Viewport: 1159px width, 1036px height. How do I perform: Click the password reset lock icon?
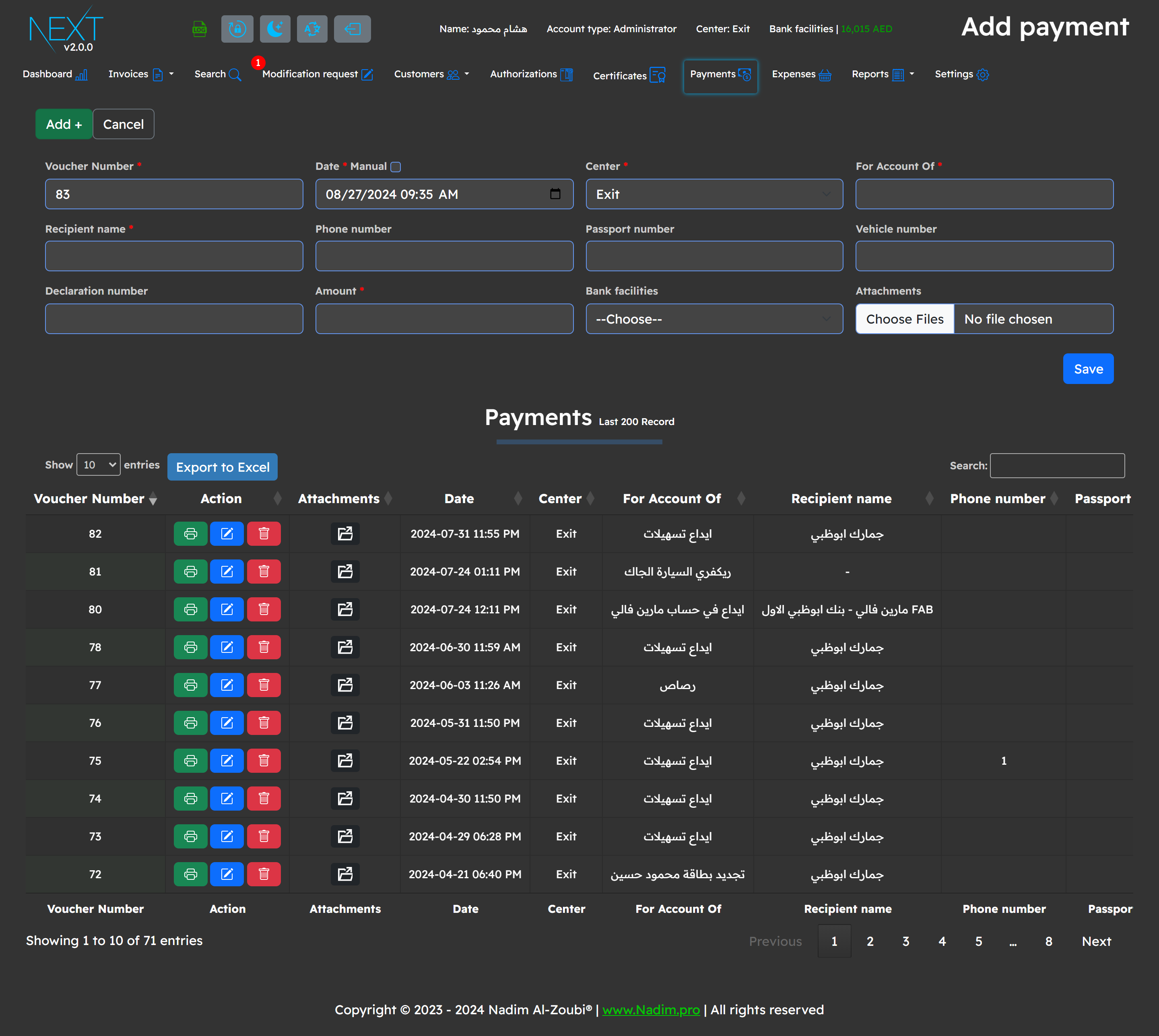click(x=237, y=29)
